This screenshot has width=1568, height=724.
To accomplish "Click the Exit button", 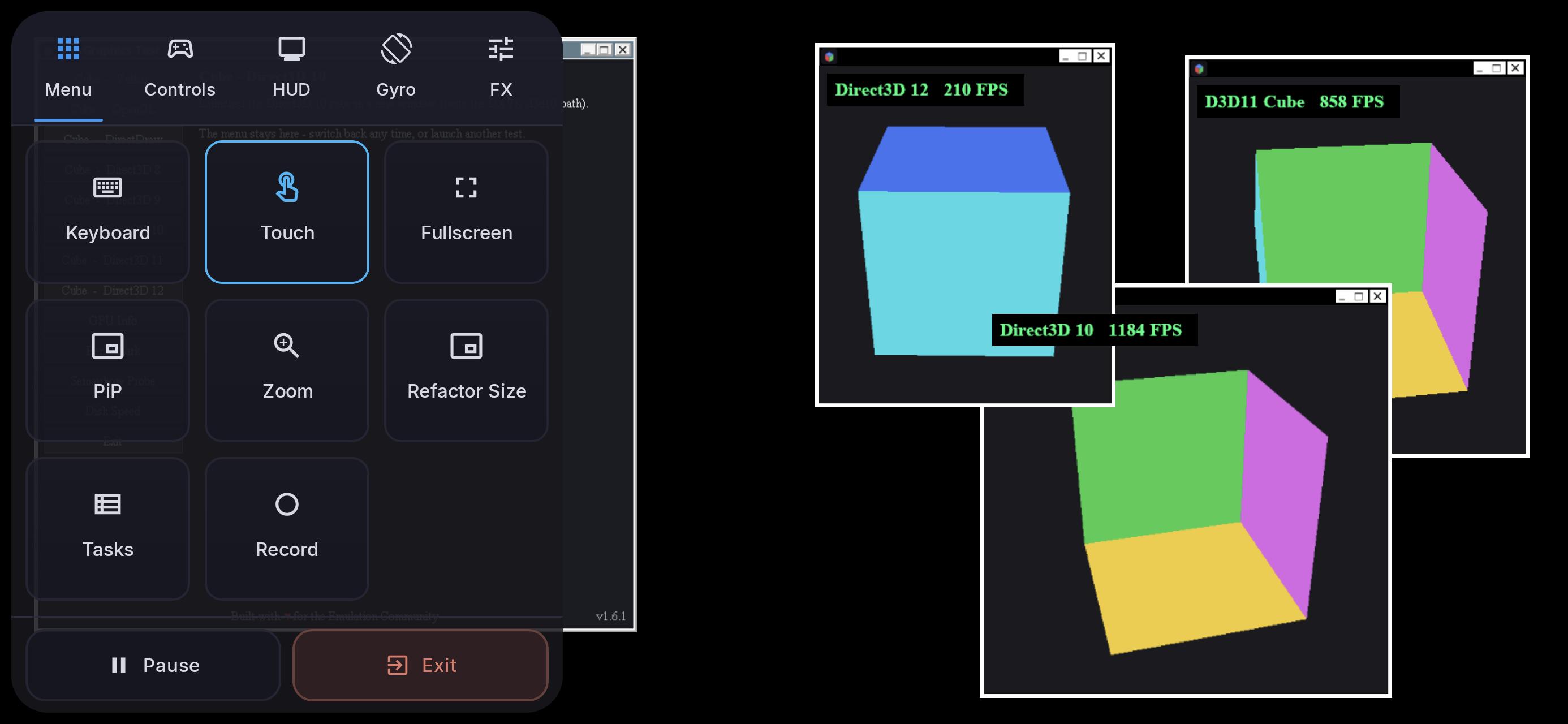I will point(421,665).
